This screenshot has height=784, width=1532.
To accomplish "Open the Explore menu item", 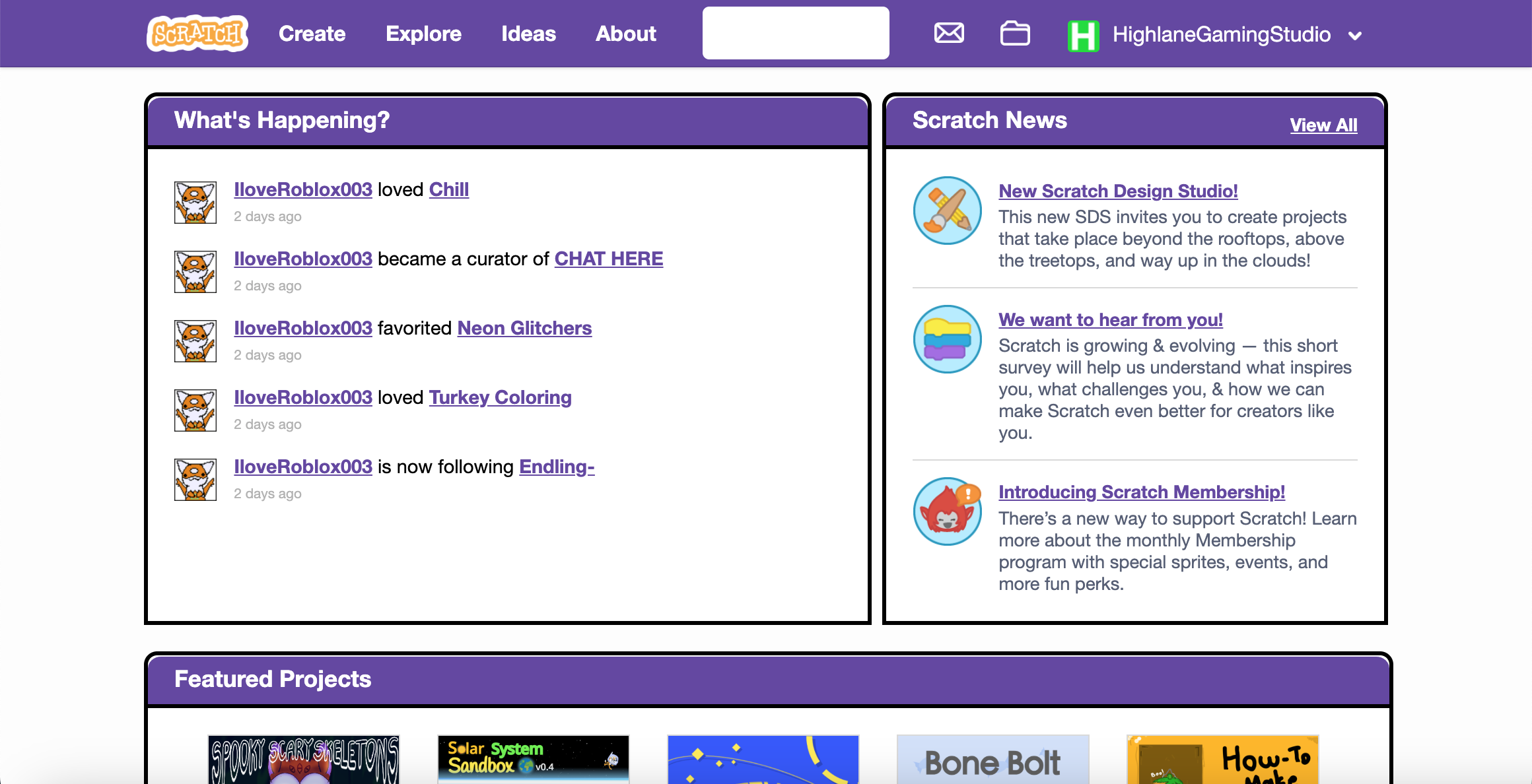I will pos(423,34).
